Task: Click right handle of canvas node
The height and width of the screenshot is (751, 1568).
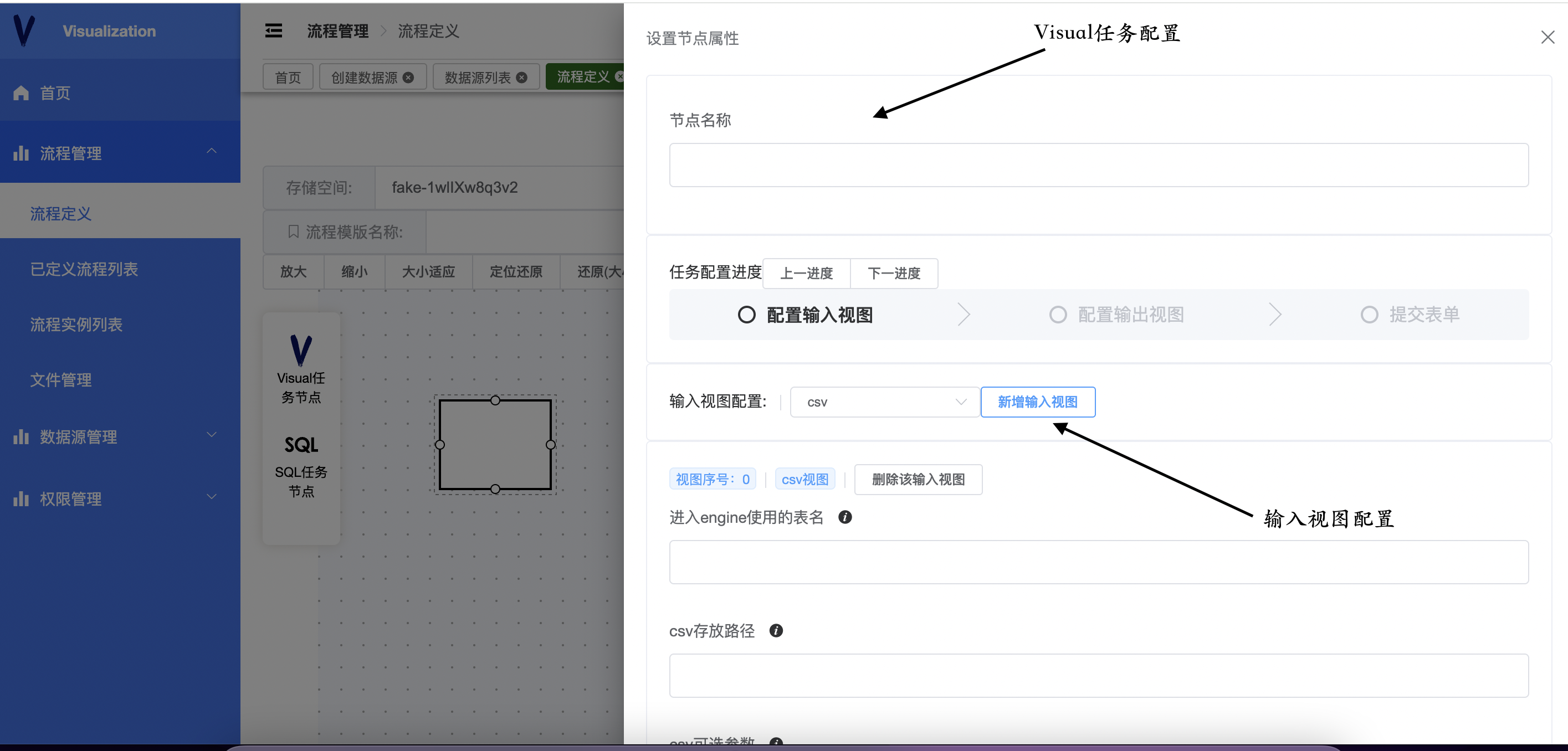Action: [x=551, y=445]
